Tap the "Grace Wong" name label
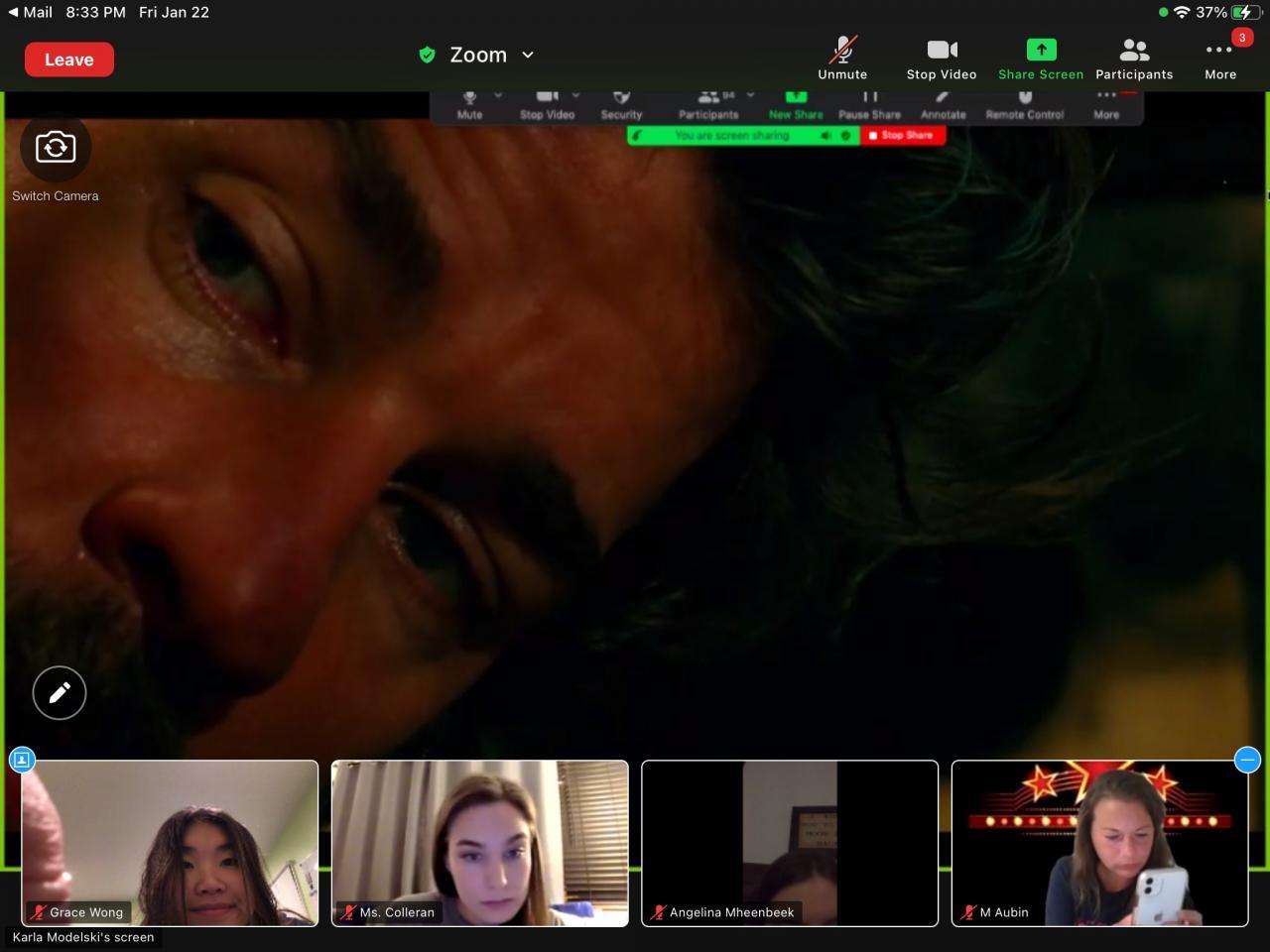The image size is (1270, 952). 86,912
